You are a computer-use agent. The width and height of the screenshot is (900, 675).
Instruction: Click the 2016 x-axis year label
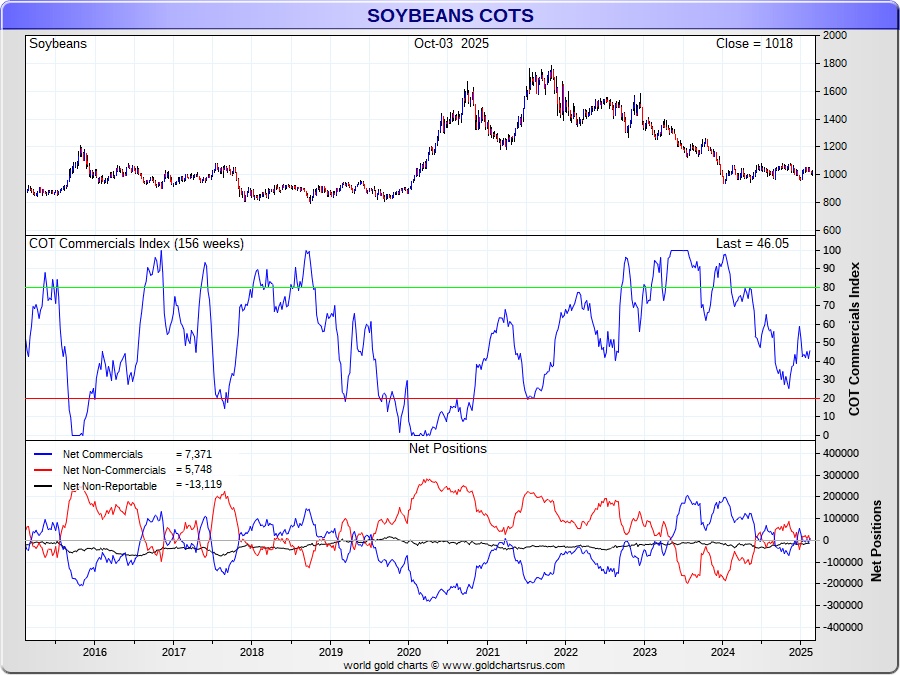coord(95,653)
